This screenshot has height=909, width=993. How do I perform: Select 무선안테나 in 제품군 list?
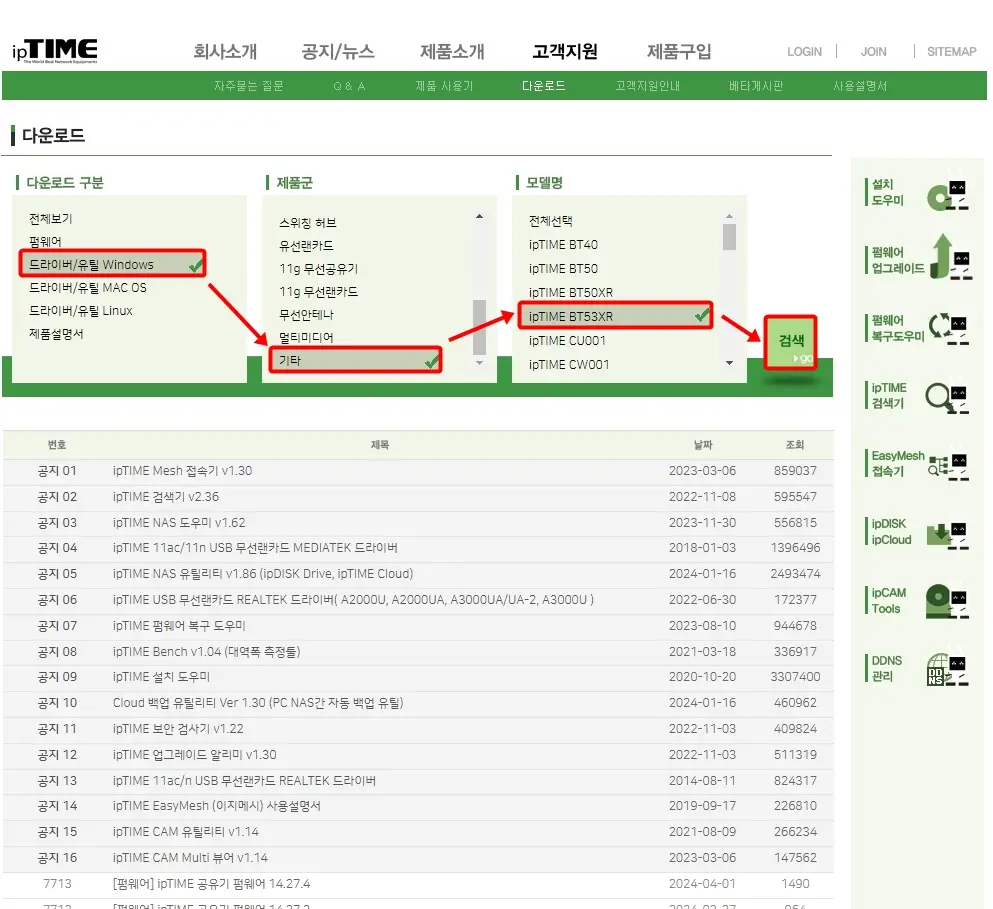(x=306, y=314)
